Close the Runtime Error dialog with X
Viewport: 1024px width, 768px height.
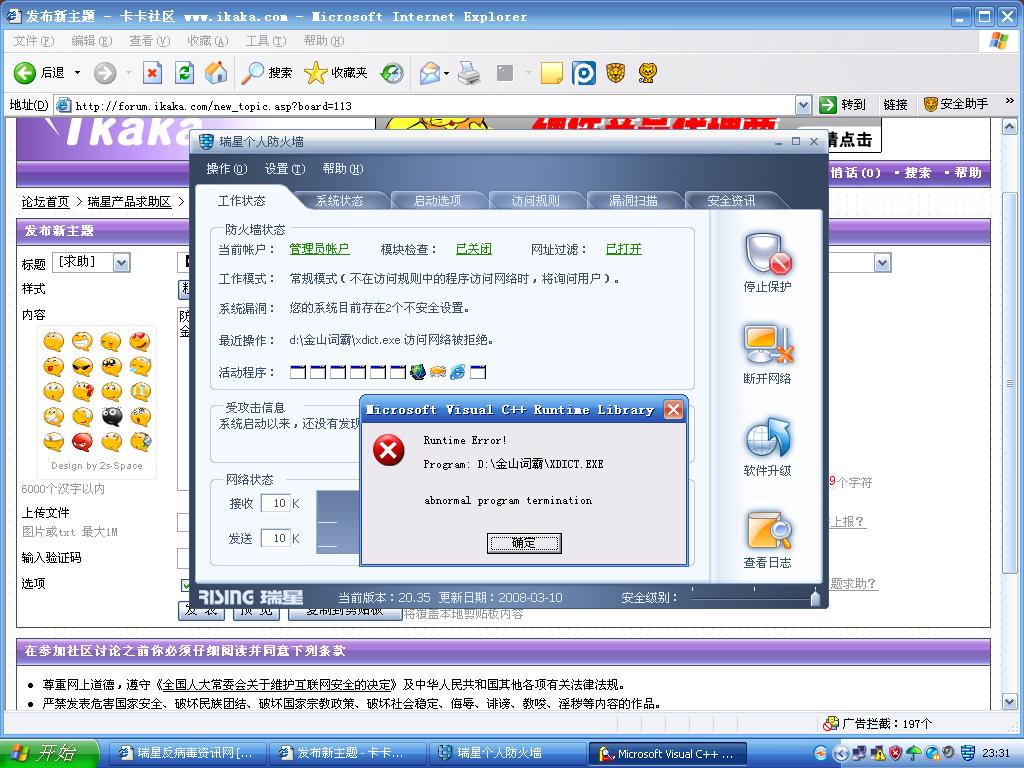tap(673, 409)
